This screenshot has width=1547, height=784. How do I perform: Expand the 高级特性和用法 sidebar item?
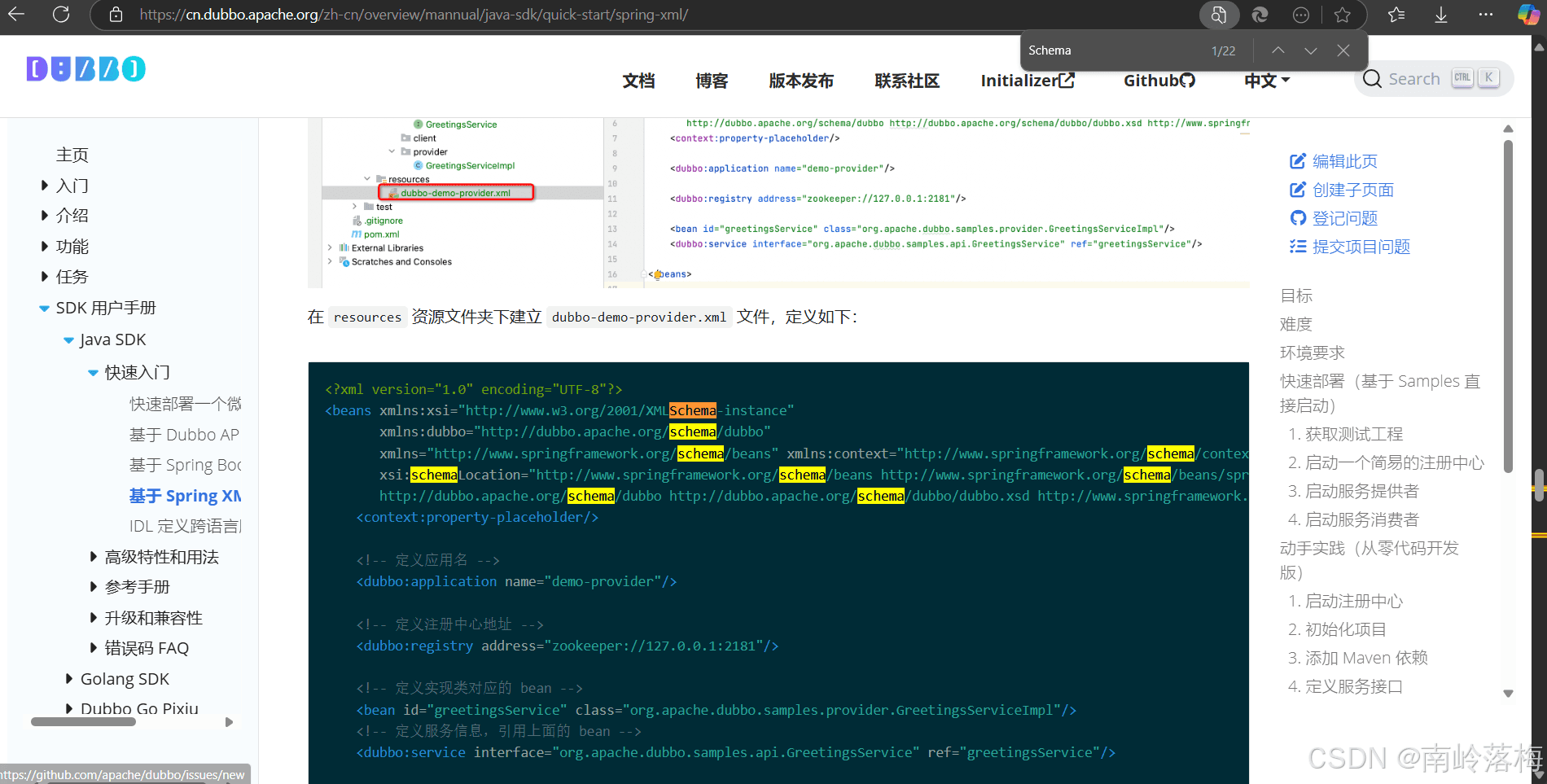pyautogui.click(x=94, y=557)
